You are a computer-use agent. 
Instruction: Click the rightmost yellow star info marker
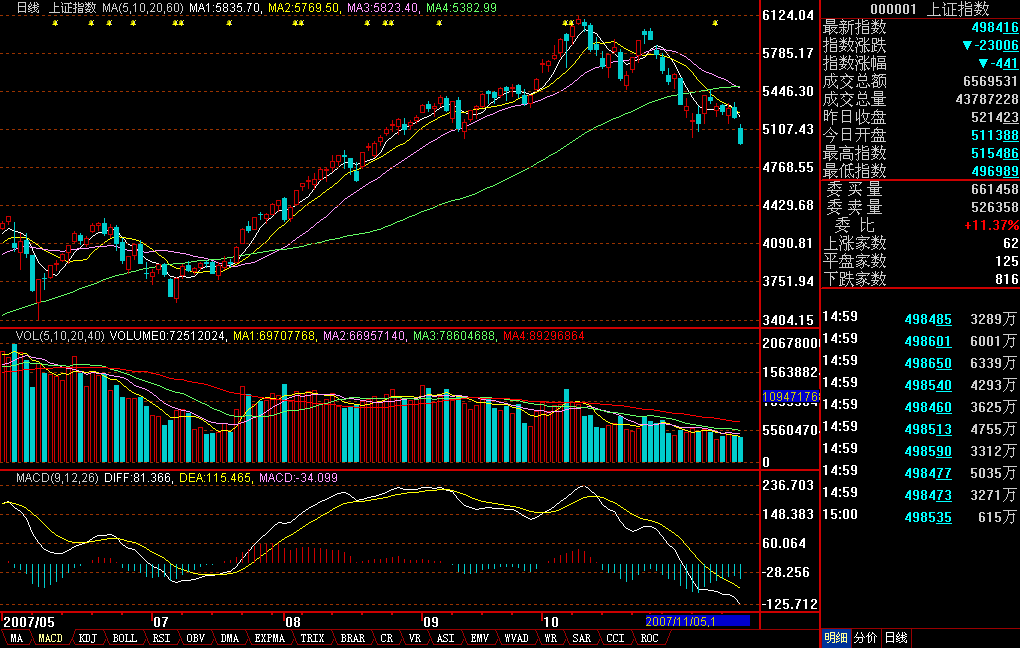coord(715,22)
